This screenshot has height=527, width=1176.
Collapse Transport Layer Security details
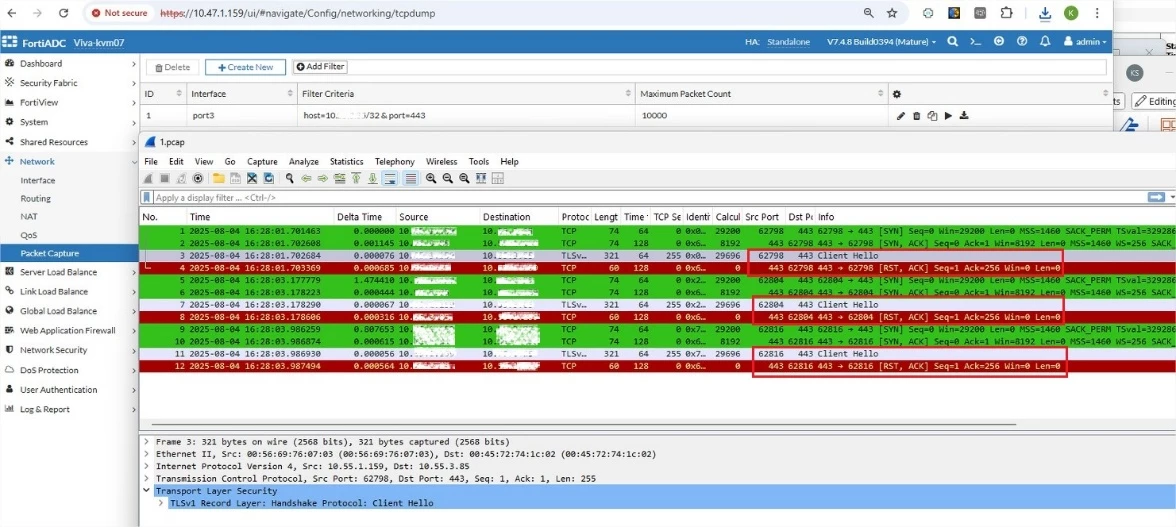(146, 491)
